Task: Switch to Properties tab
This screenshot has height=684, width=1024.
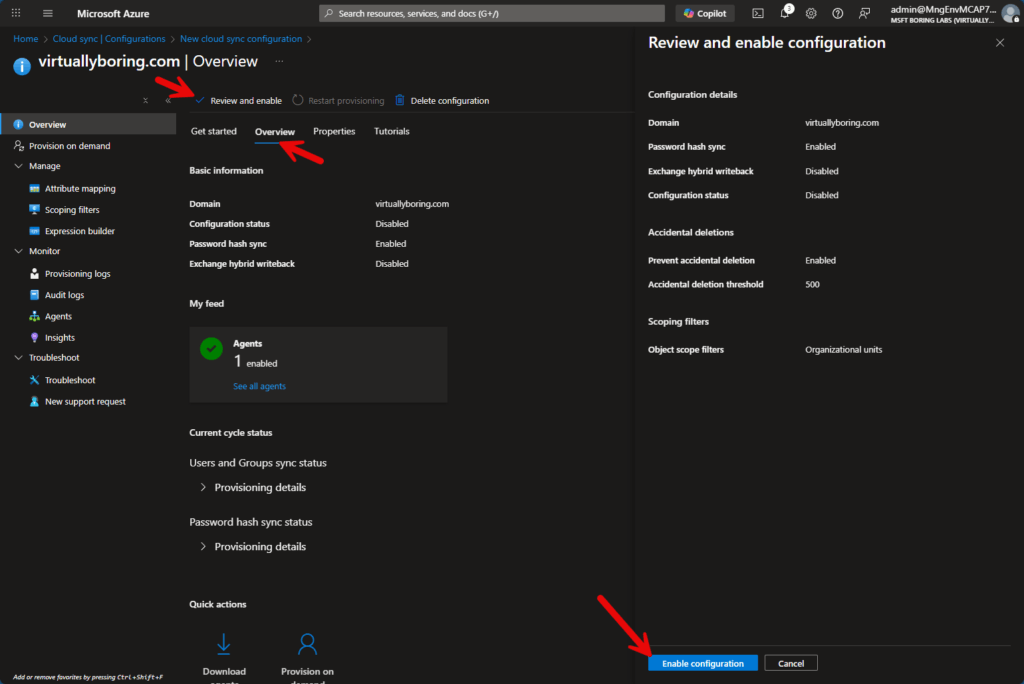Action: [334, 131]
